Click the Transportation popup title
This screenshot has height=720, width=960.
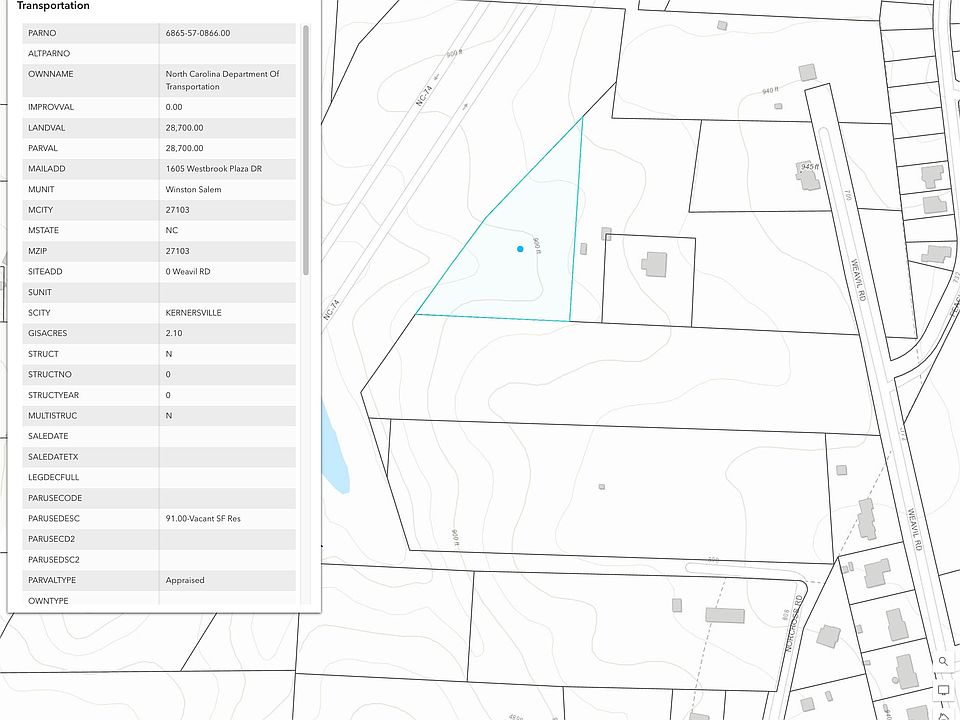pos(53,6)
